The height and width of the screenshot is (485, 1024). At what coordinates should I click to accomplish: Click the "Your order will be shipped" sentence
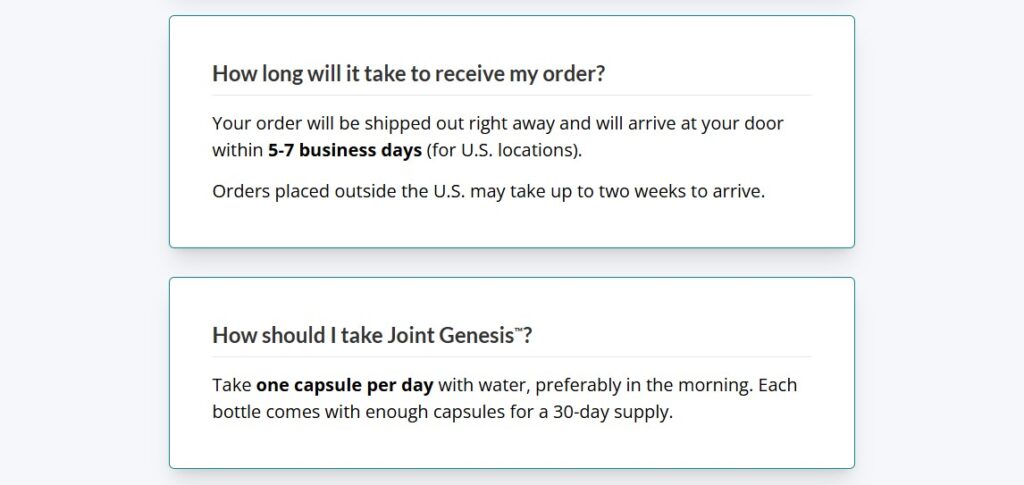[330, 123]
